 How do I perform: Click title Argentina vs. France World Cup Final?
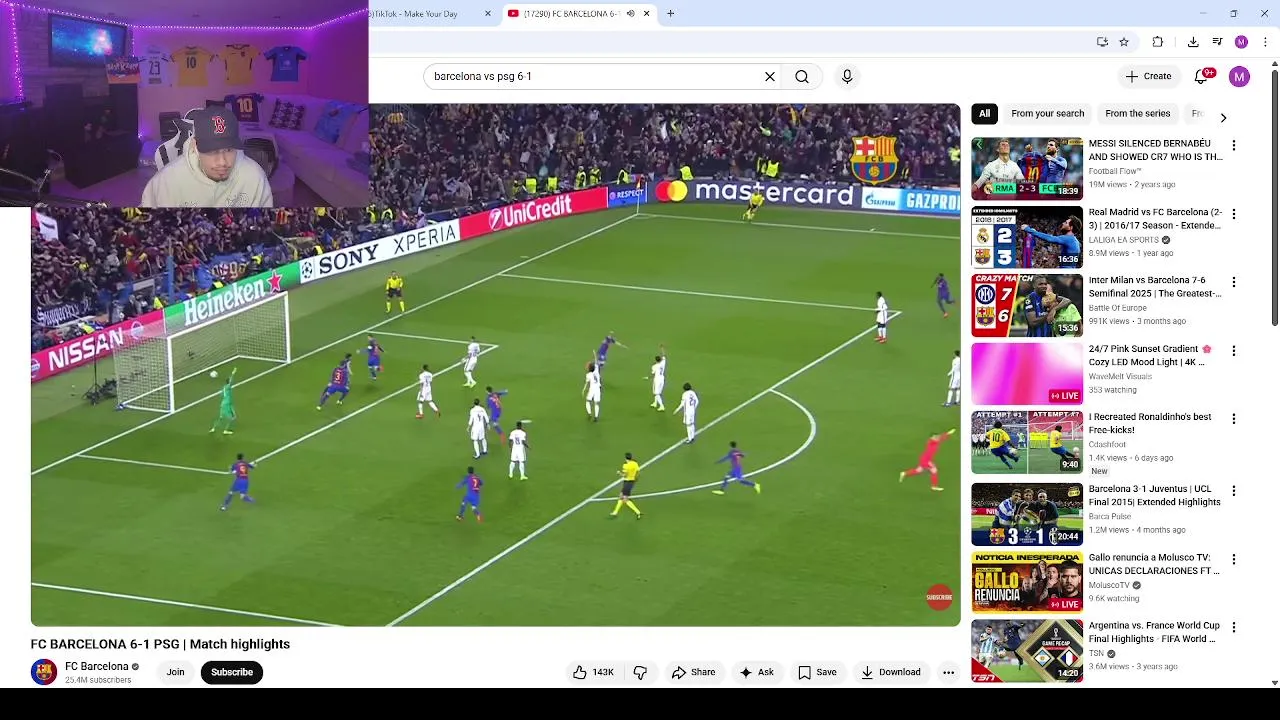pyautogui.click(x=1154, y=632)
